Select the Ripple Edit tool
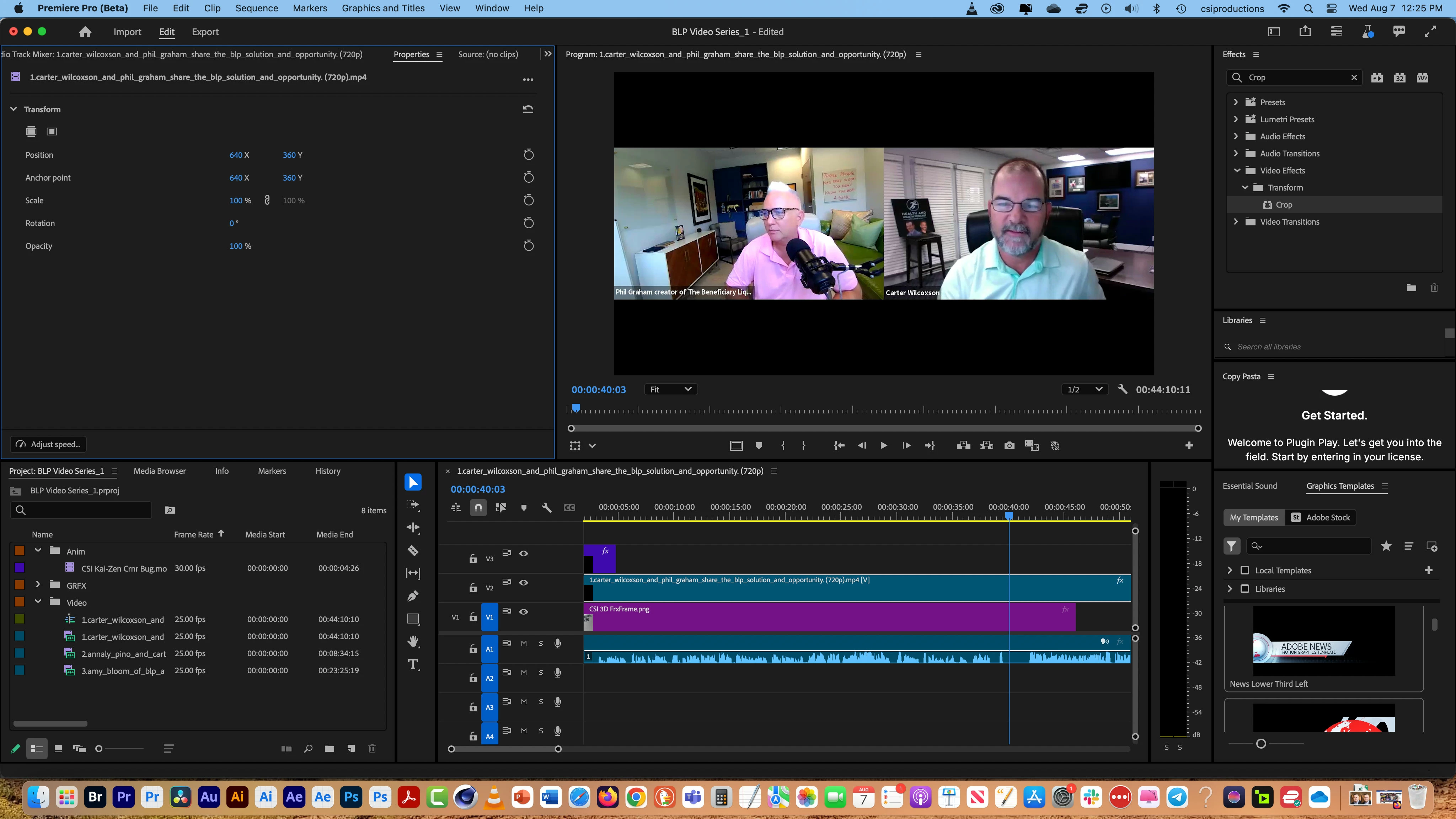The image size is (1456, 819). [413, 528]
